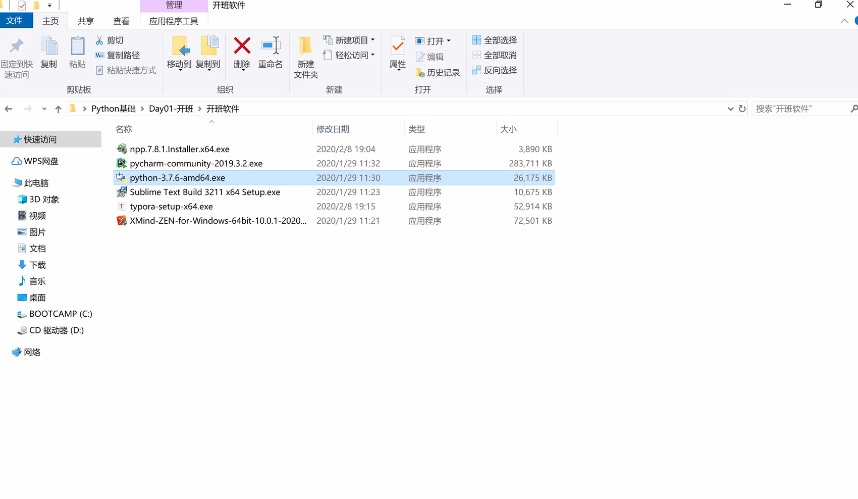Click the Copy To folder icon
This screenshot has width=858, height=499.
tap(209, 46)
